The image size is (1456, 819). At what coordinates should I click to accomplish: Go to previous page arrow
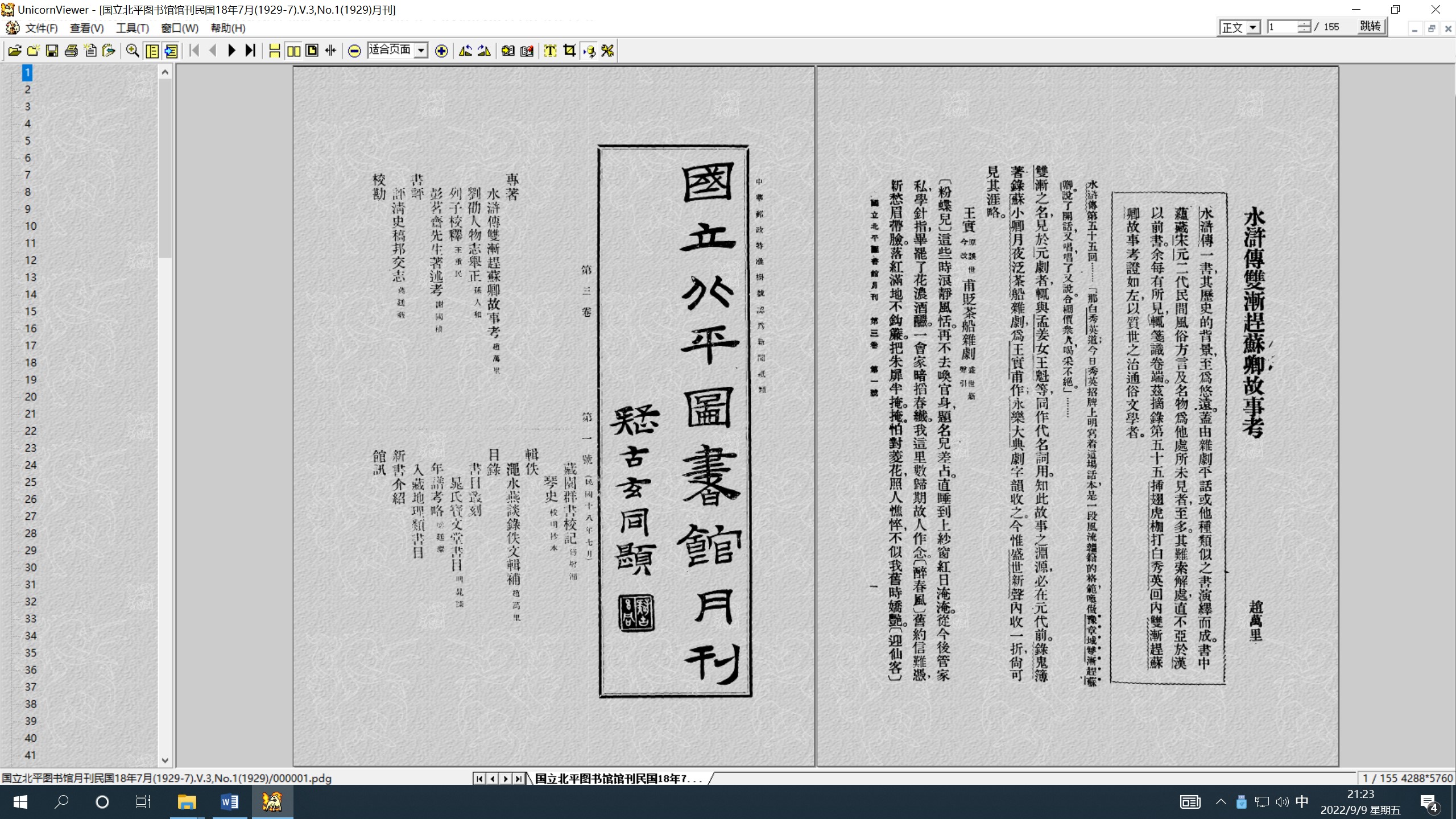point(213,51)
